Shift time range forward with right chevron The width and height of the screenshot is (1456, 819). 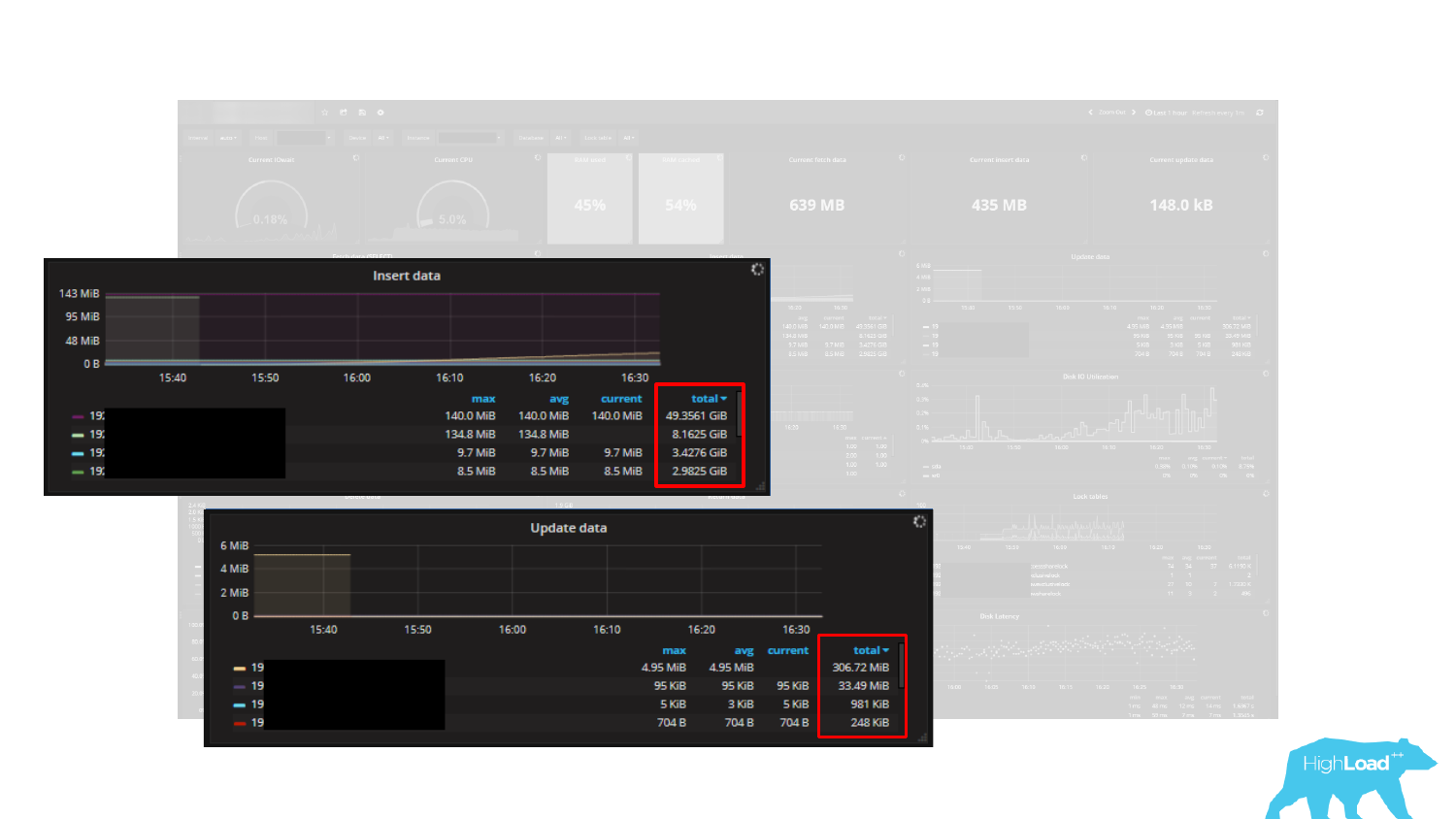click(x=1134, y=113)
